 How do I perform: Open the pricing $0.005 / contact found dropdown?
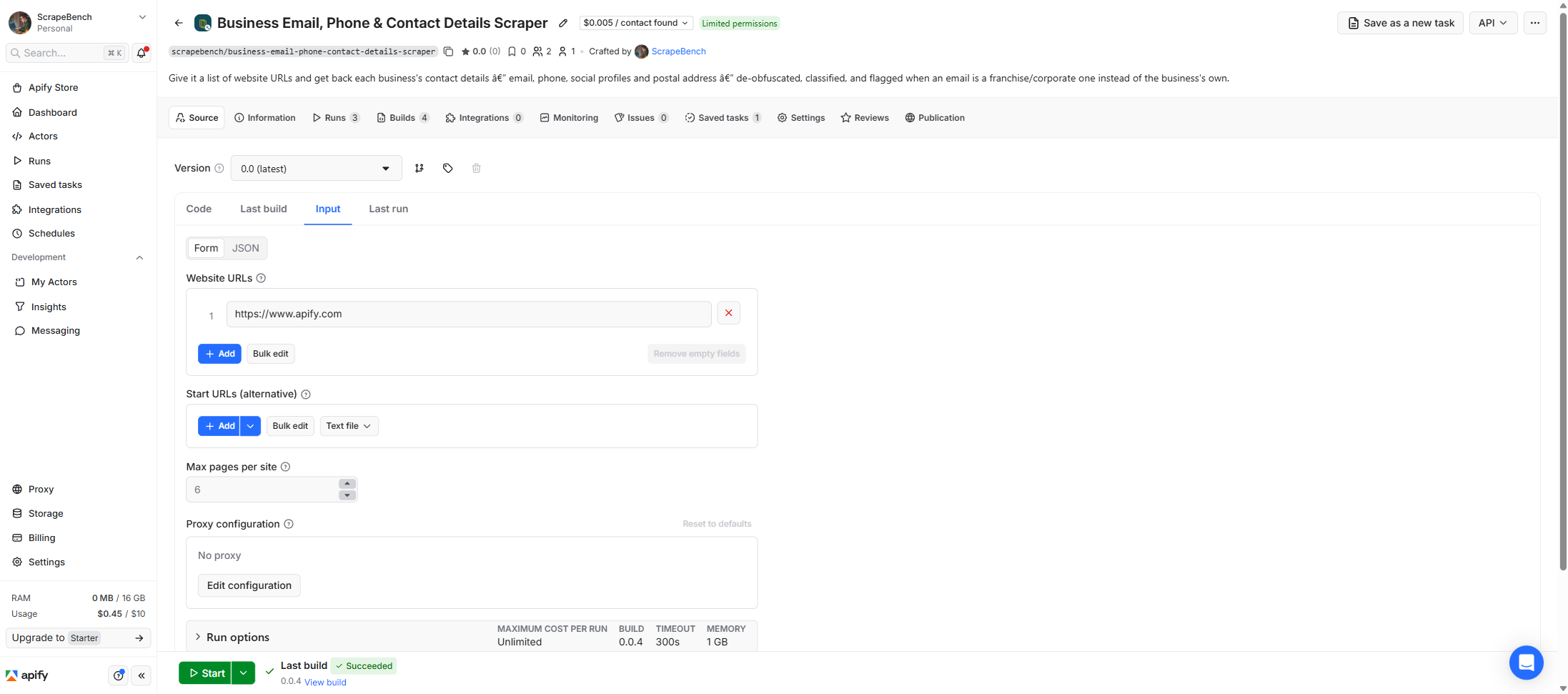[x=635, y=23]
